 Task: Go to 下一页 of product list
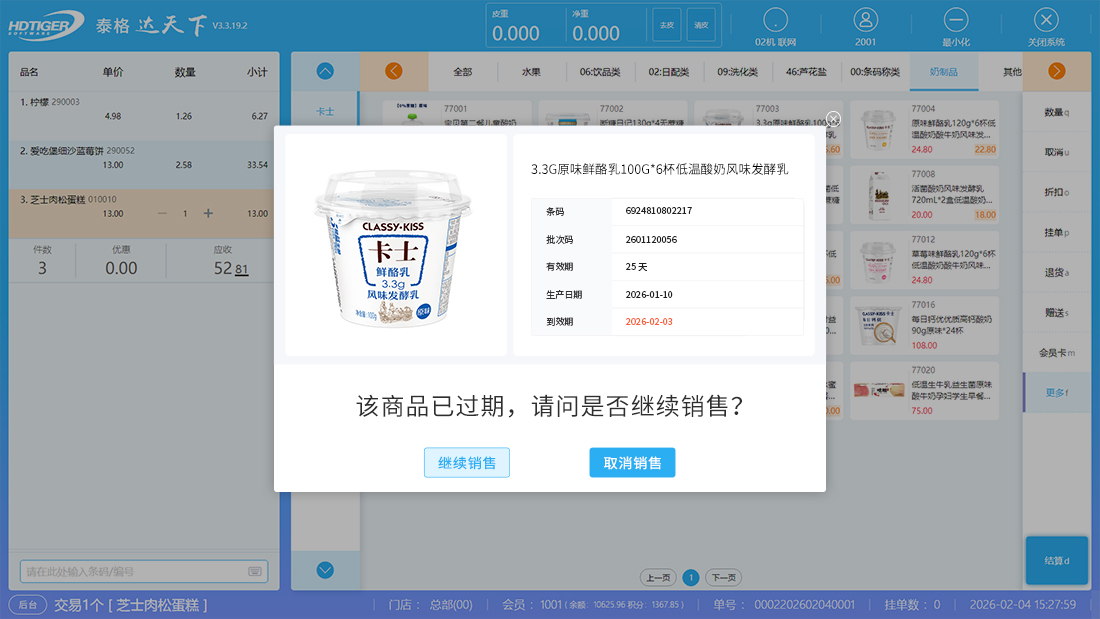click(x=723, y=578)
